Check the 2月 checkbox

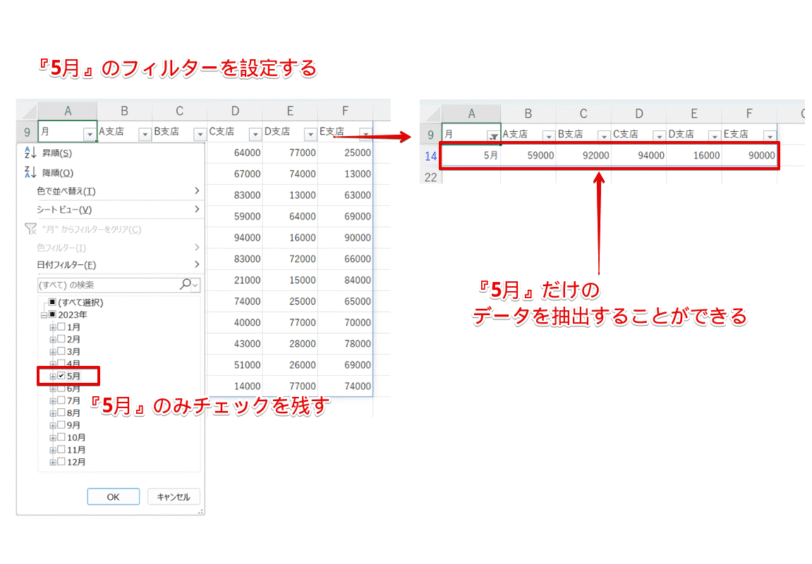[61, 339]
